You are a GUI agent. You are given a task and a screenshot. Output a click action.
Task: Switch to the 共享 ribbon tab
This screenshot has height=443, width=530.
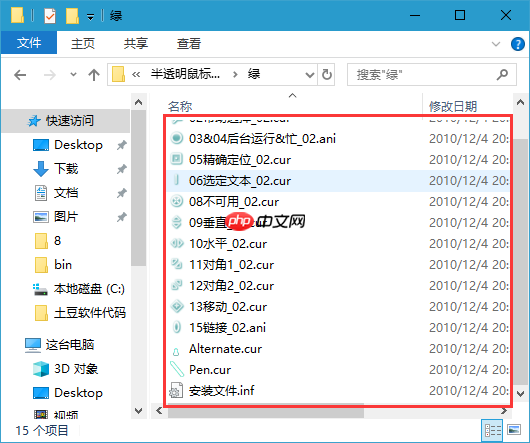pyautogui.click(x=136, y=44)
